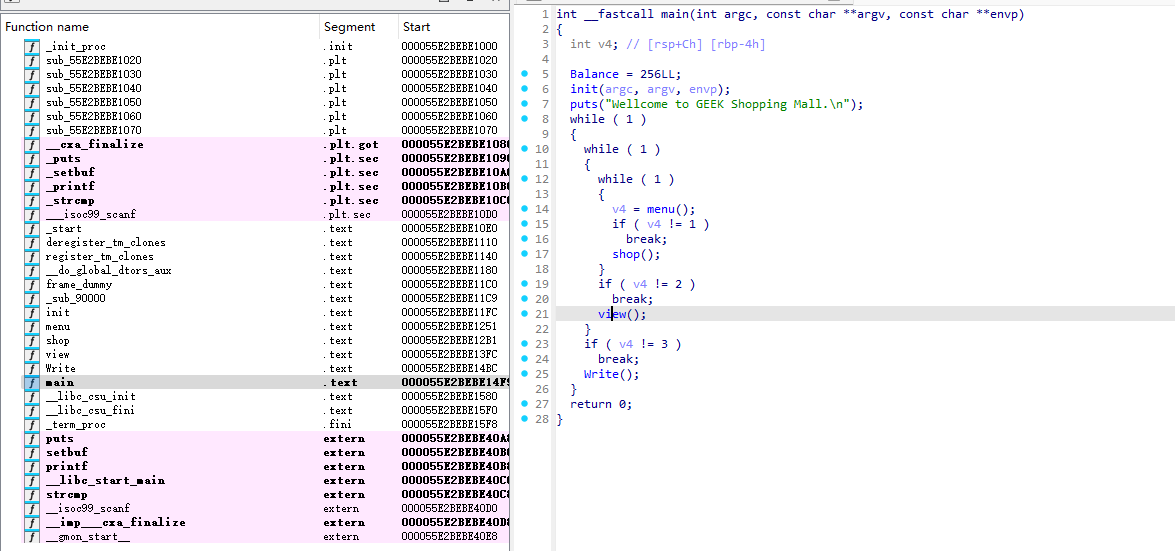Click the function icon beside the view row
Screen dimensions: 1175x551
[x=32, y=354]
